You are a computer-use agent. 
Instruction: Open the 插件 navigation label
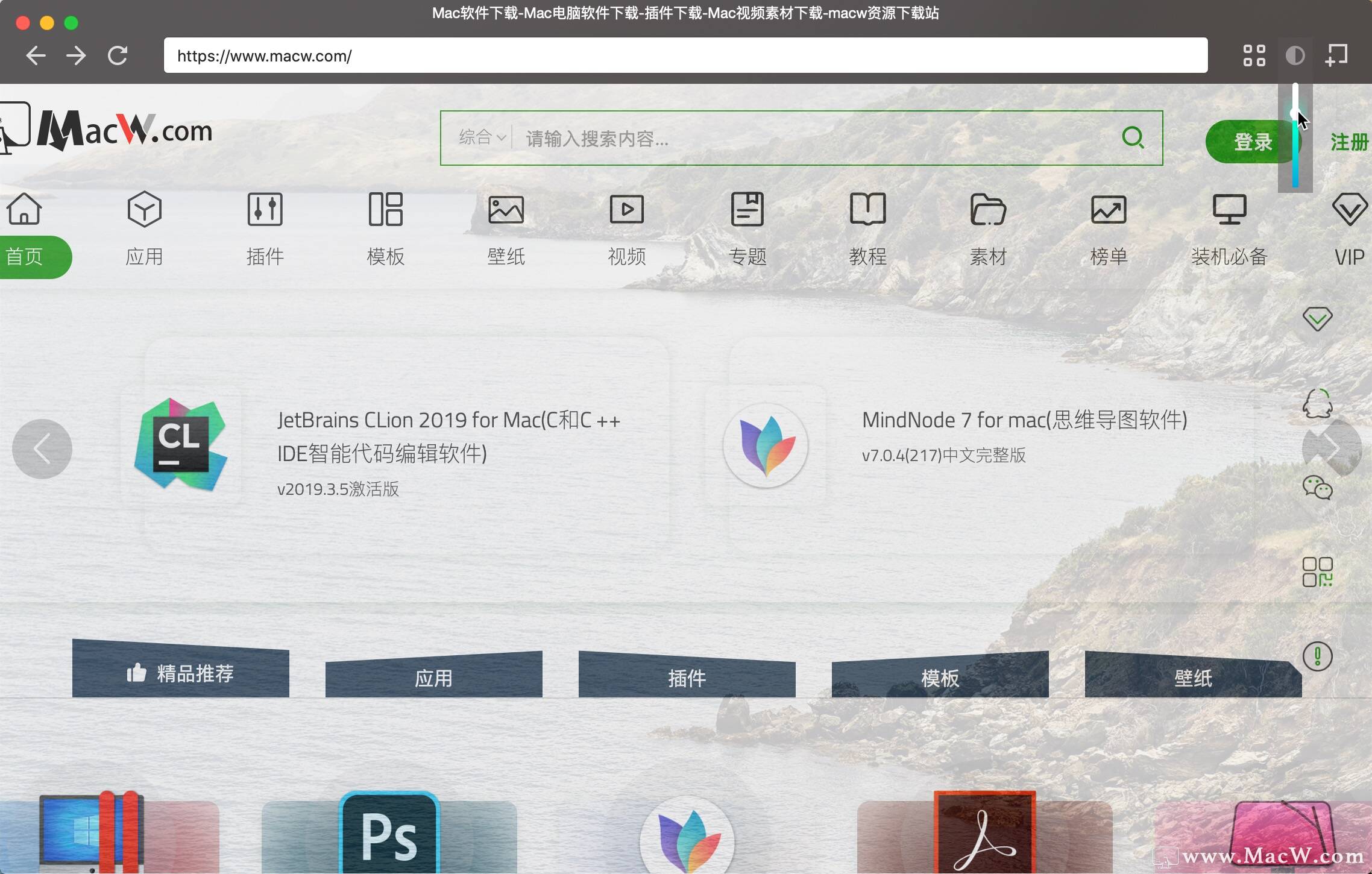pos(265,257)
